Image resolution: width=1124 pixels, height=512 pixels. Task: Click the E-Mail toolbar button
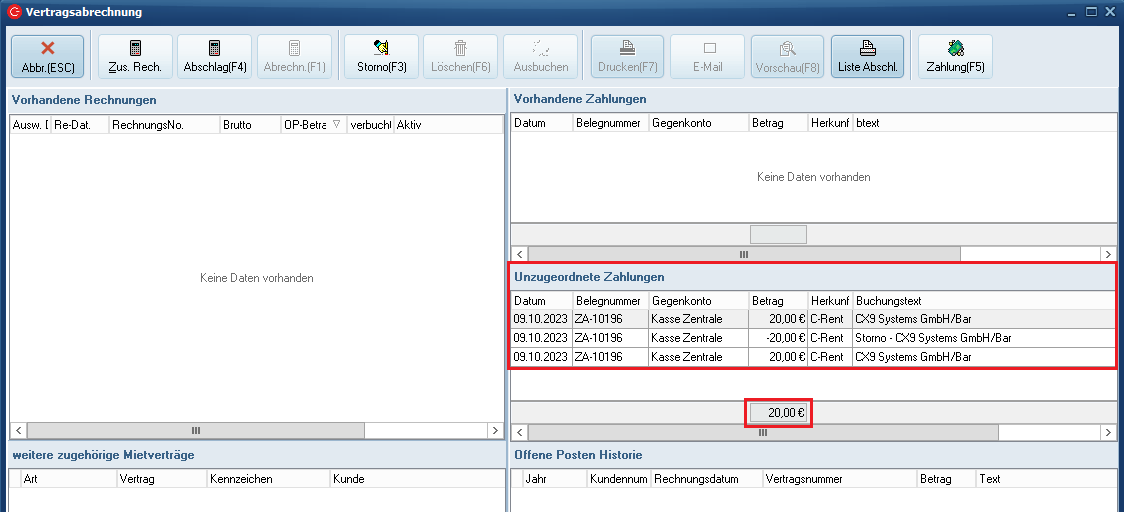point(708,56)
